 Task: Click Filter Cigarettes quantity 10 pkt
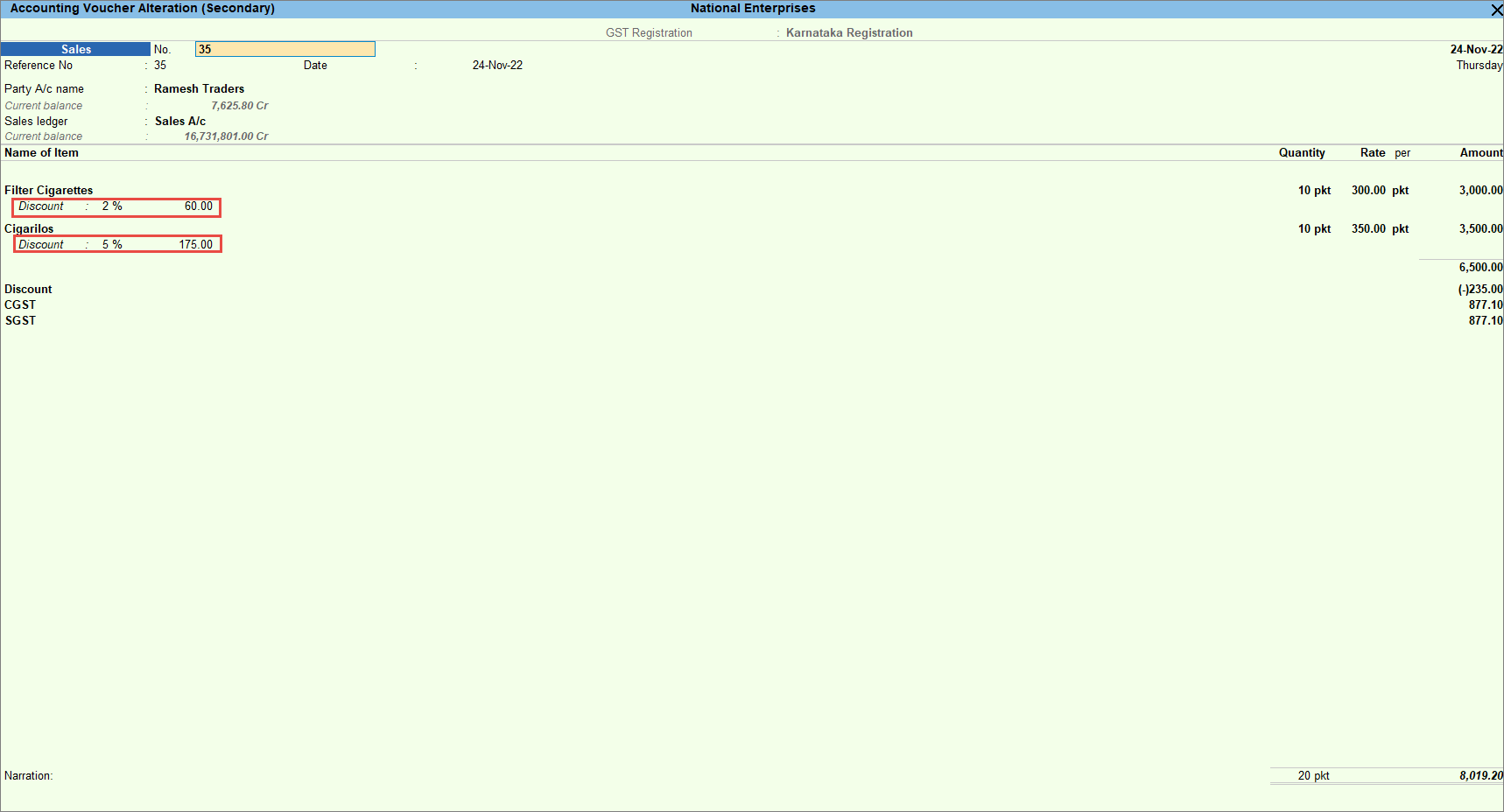click(x=1314, y=191)
